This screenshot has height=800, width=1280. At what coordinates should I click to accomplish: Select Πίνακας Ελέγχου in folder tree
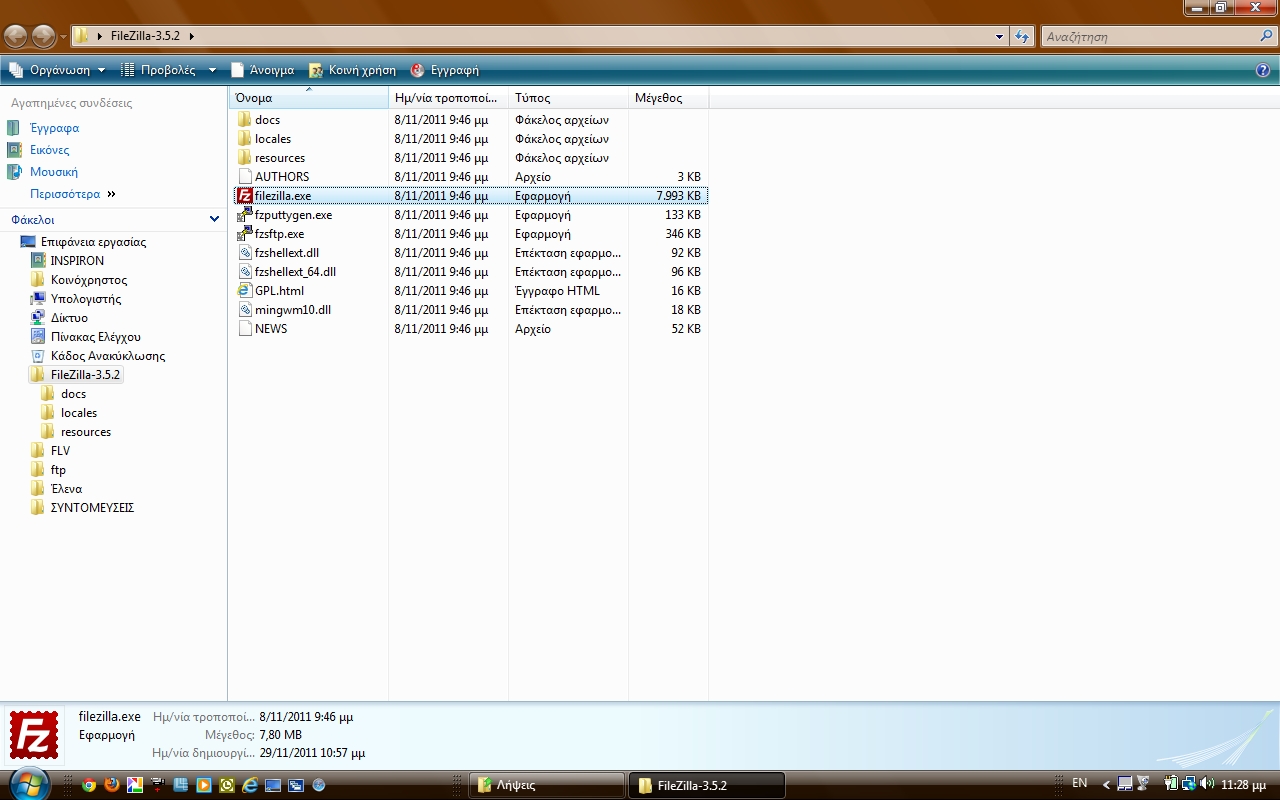click(x=96, y=337)
